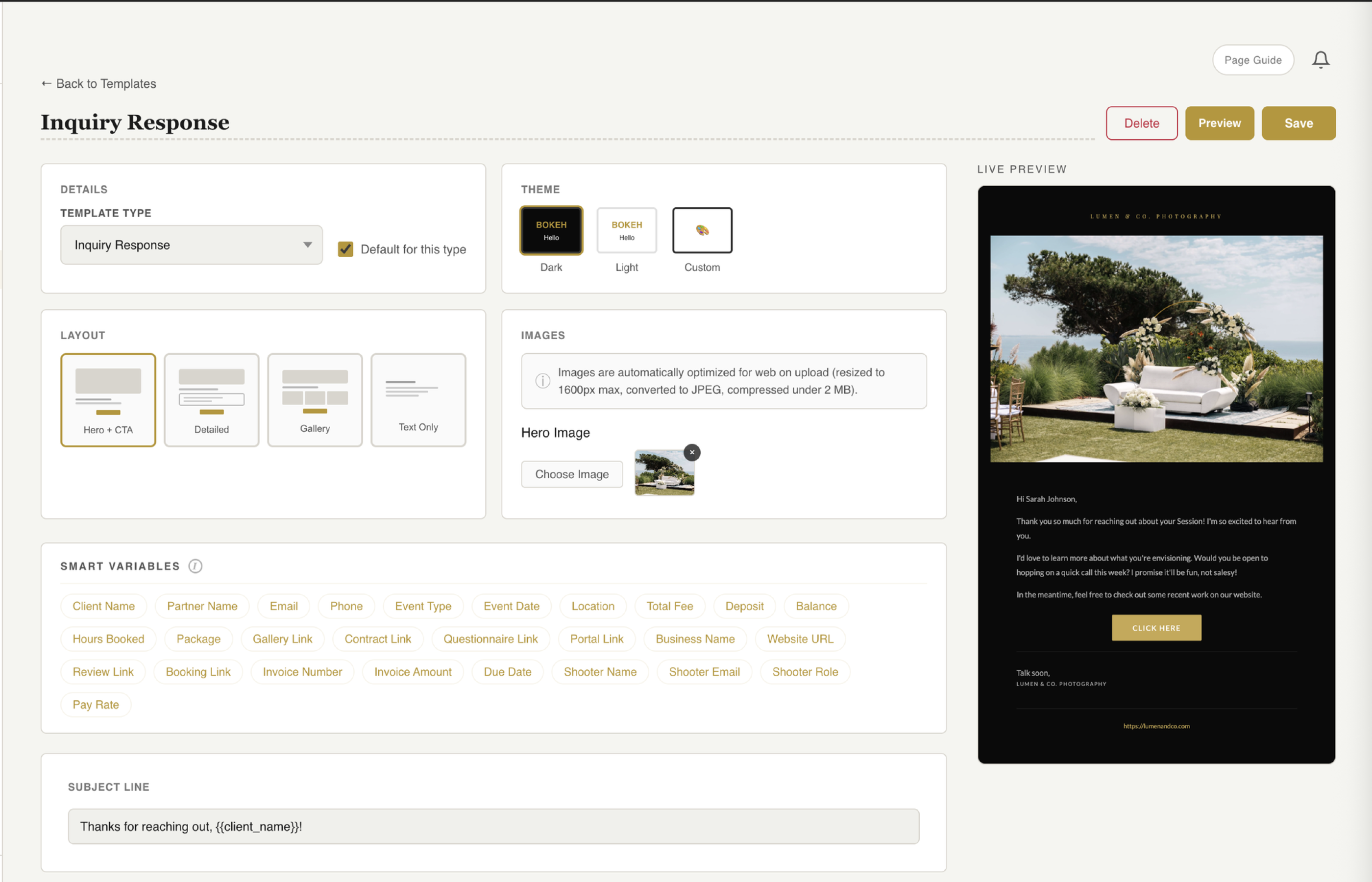Click the Back to Templates link
This screenshot has height=882, width=1372.
[98, 84]
